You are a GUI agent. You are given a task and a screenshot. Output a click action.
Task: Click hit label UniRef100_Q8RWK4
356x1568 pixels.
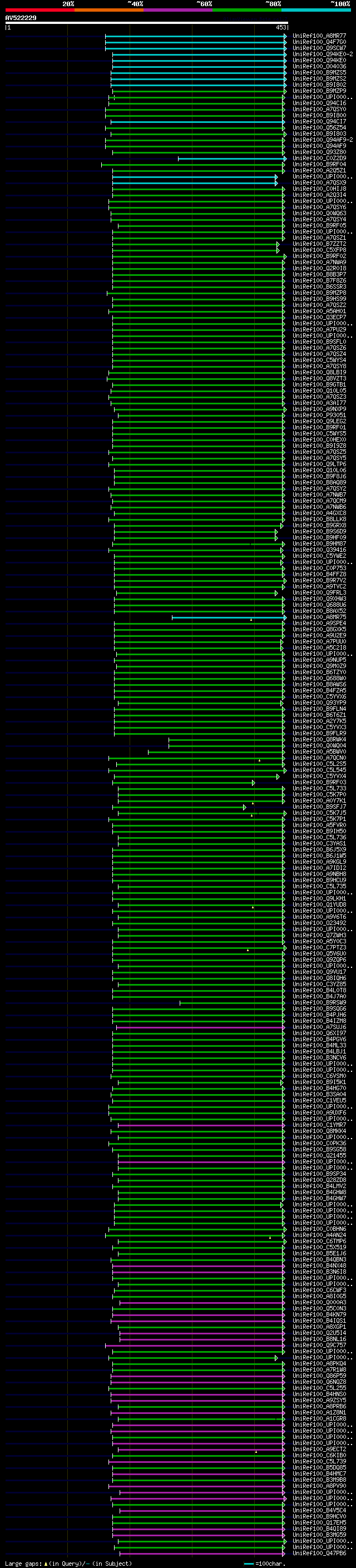click(x=319, y=740)
